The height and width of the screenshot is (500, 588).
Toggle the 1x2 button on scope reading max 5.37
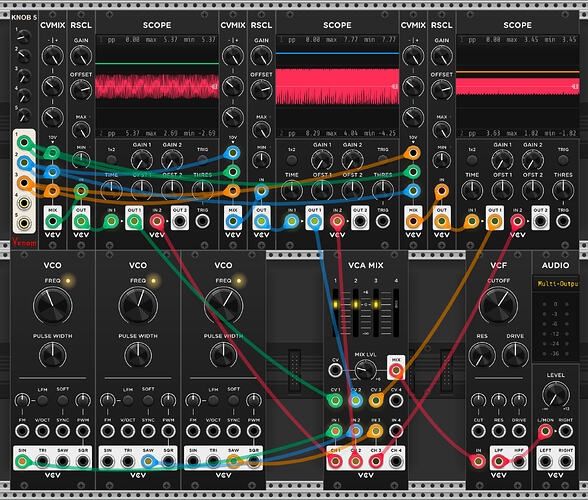coord(111,159)
